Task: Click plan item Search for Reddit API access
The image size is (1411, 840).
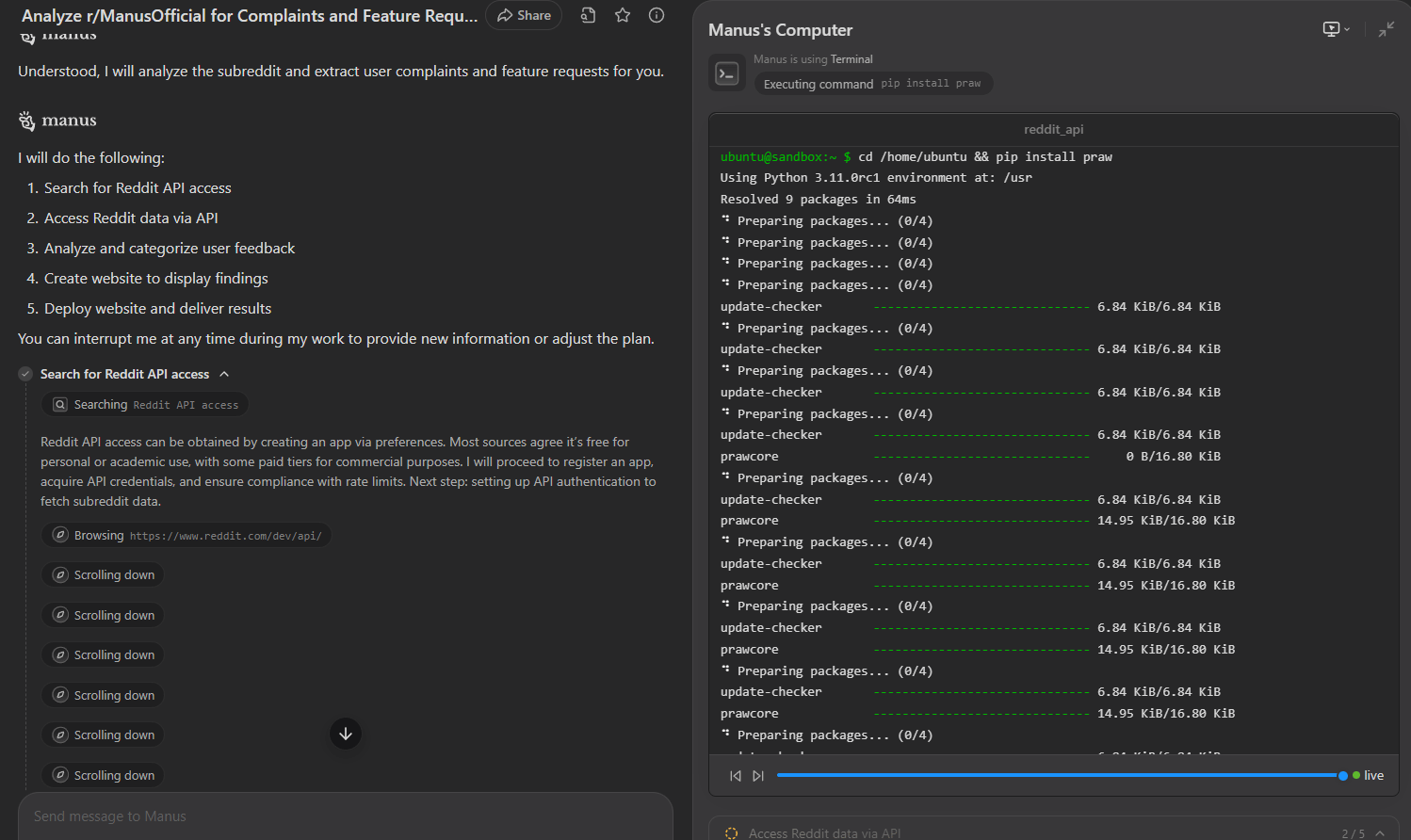Action: pos(138,188)
